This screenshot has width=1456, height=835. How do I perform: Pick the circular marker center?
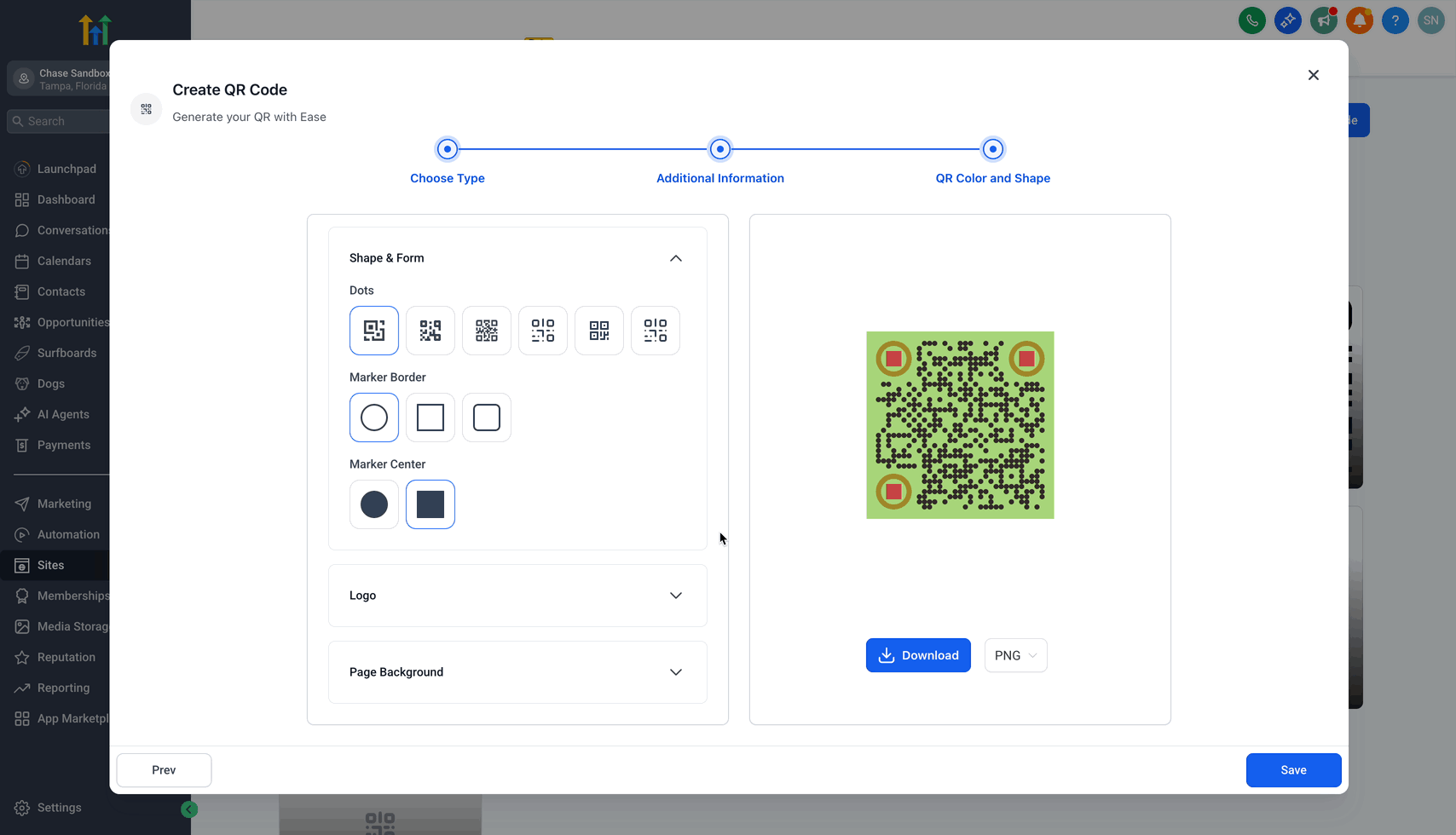374,504
